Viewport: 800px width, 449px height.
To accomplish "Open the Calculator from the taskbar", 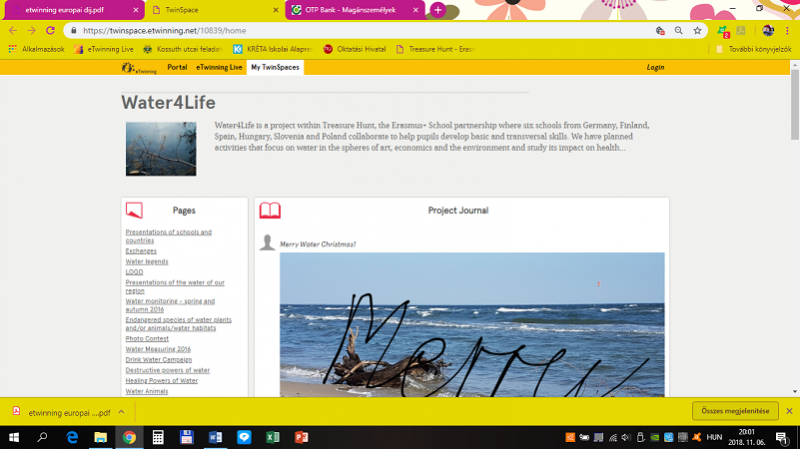I will coord(158,438).
